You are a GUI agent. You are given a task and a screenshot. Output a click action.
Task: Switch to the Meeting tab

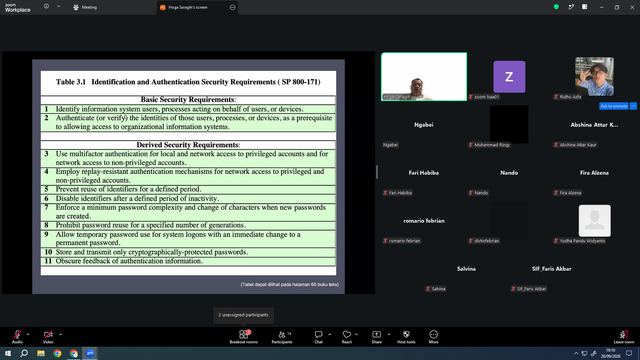point(85,7)
